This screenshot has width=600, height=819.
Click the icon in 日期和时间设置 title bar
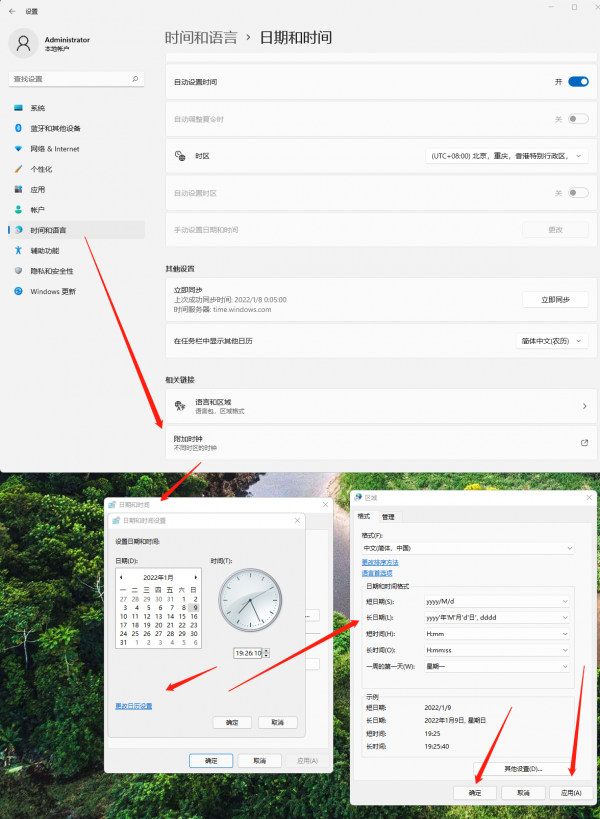116,520
